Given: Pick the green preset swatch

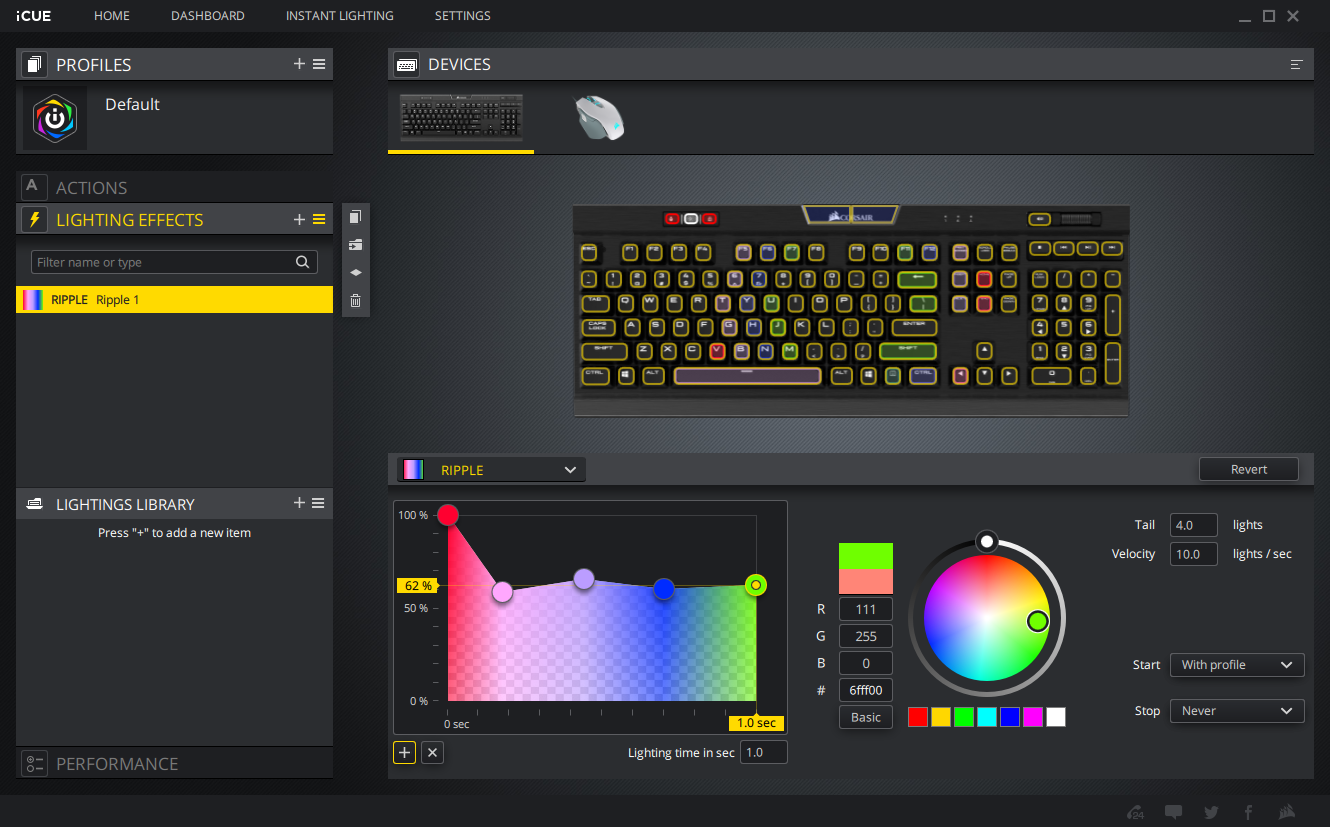Looking at the screenshot, I should pos(964,716).
